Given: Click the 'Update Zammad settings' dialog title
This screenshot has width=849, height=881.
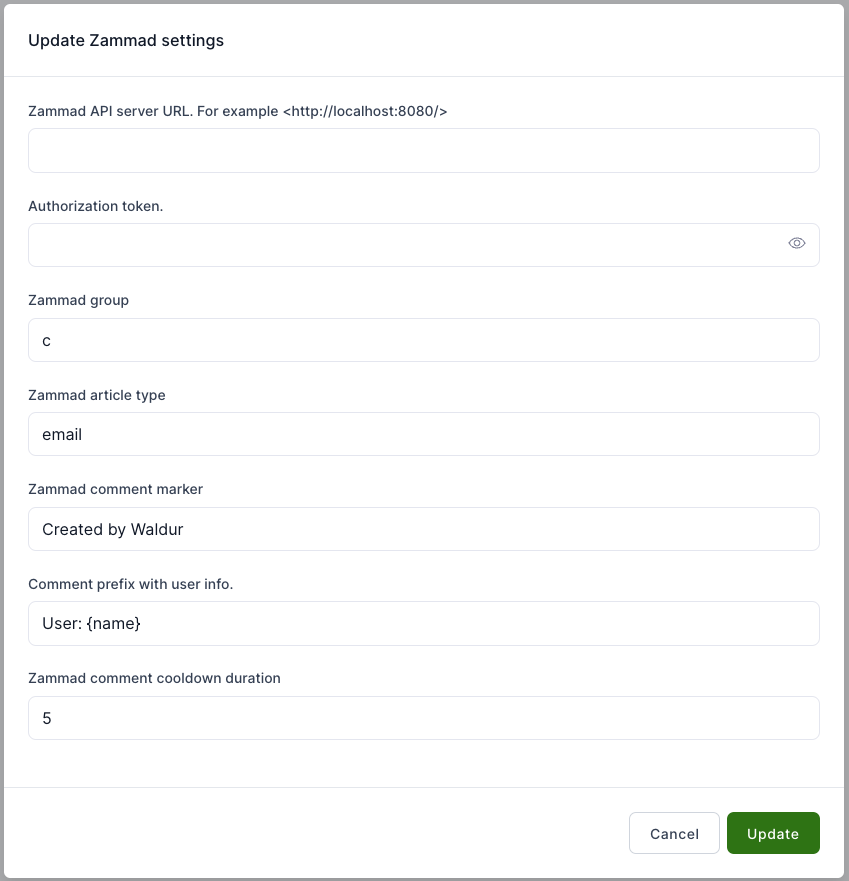Looking at the screenshot, I should click(126, 41).
